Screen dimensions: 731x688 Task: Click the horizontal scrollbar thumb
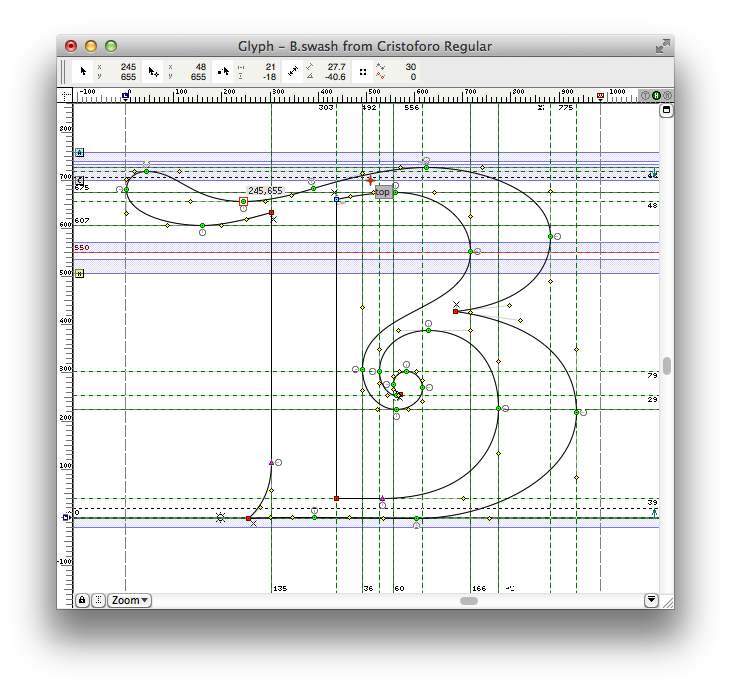pos(469,601)
